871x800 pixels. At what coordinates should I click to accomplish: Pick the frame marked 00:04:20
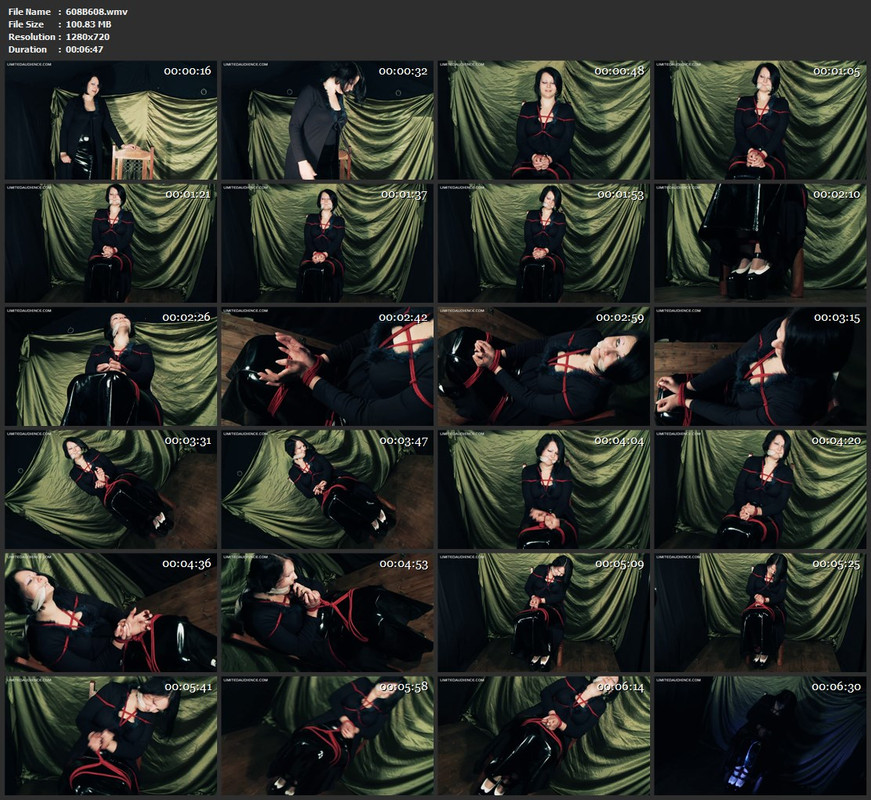(760, 489)
